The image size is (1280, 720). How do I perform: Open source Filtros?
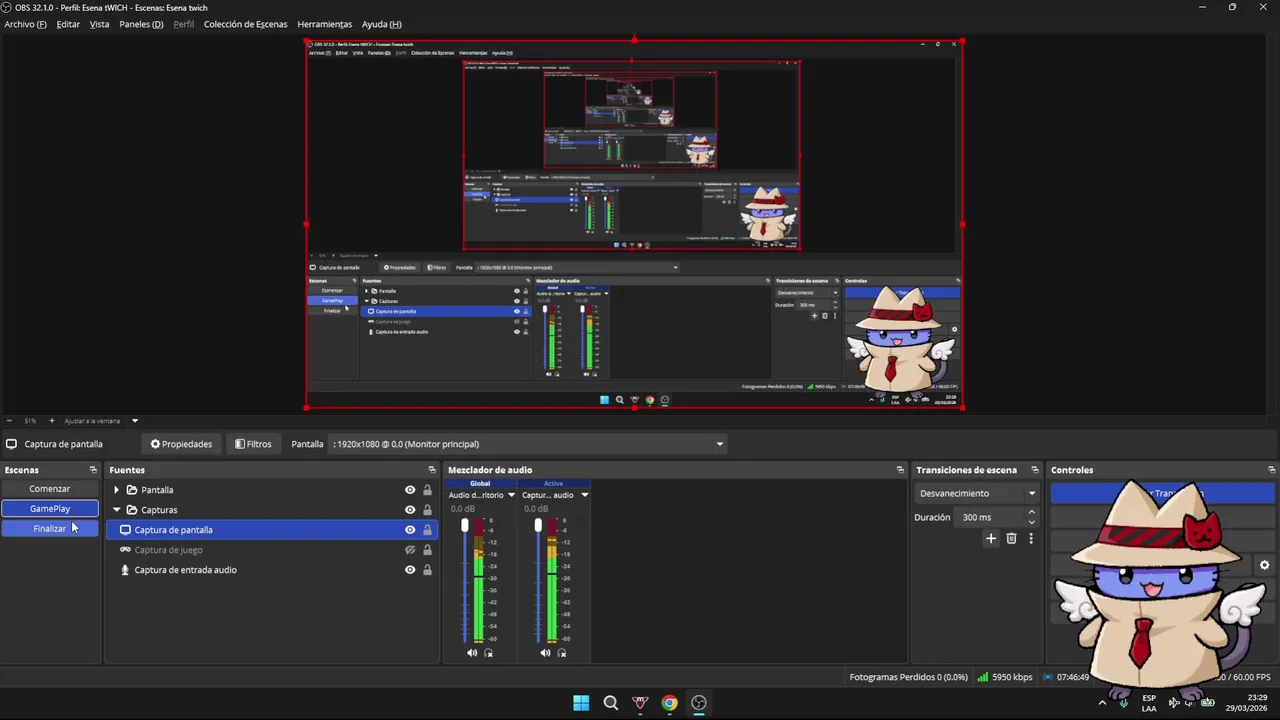[253, 444]
